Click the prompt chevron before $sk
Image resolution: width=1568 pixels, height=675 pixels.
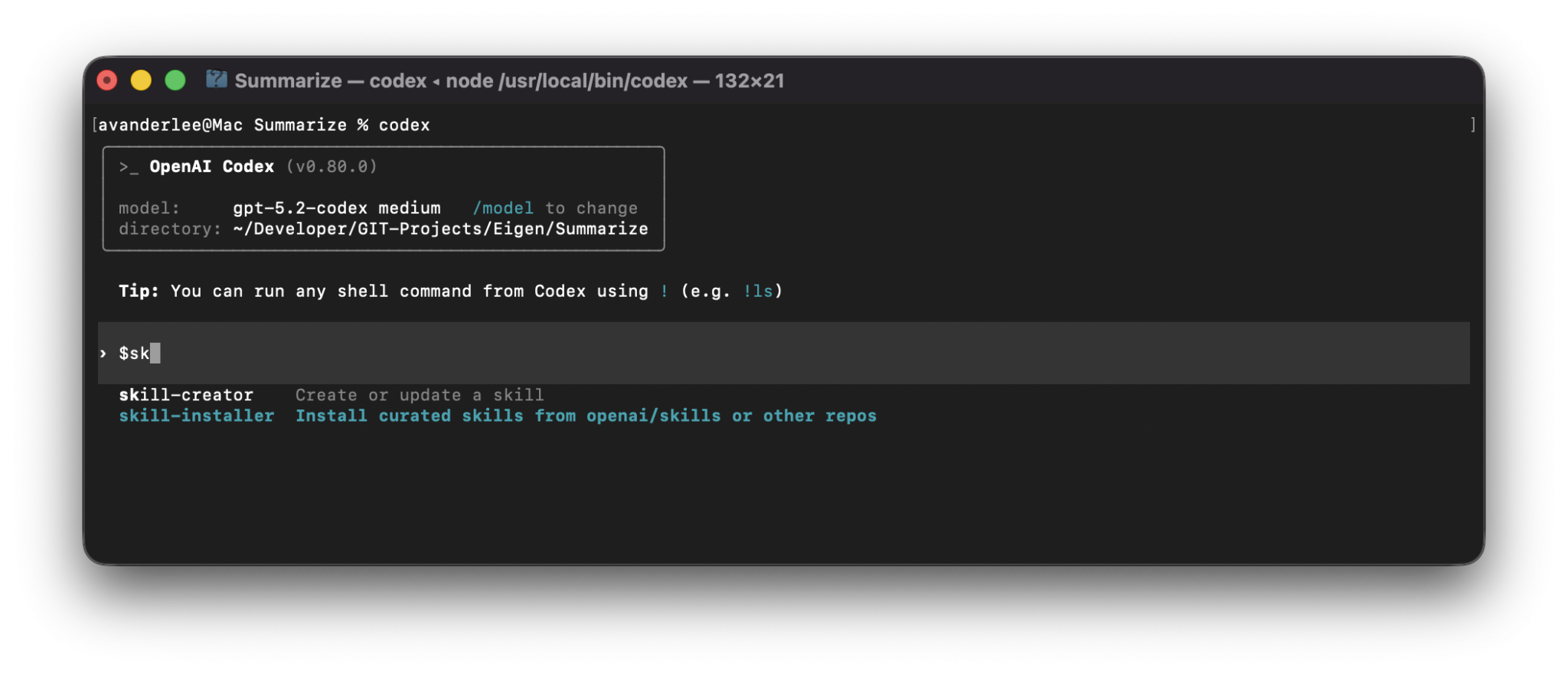pyautogui.click(x=103, y=353)
